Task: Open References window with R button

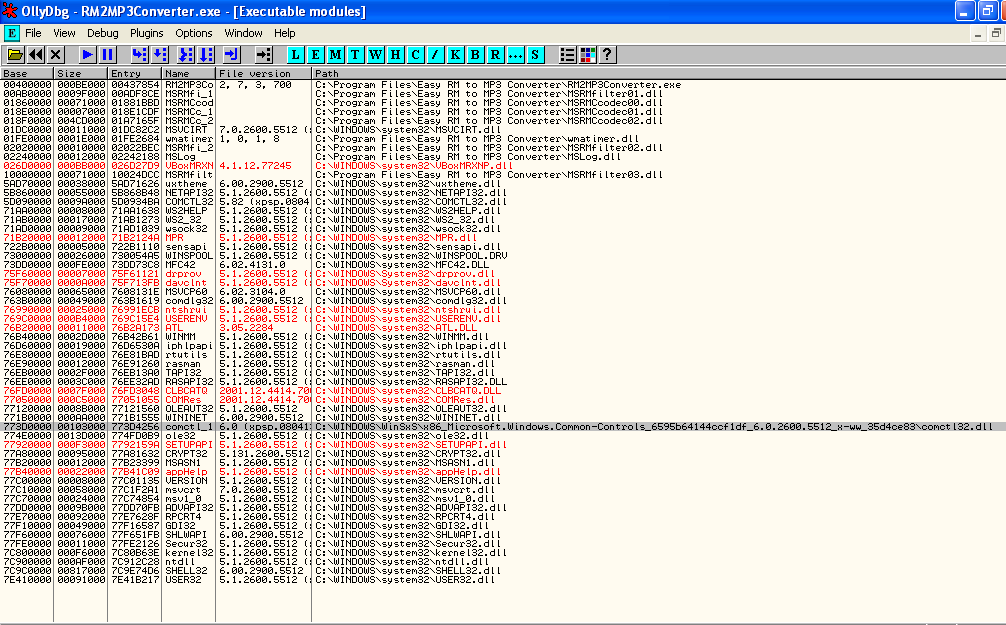Action: coord(495,55)
